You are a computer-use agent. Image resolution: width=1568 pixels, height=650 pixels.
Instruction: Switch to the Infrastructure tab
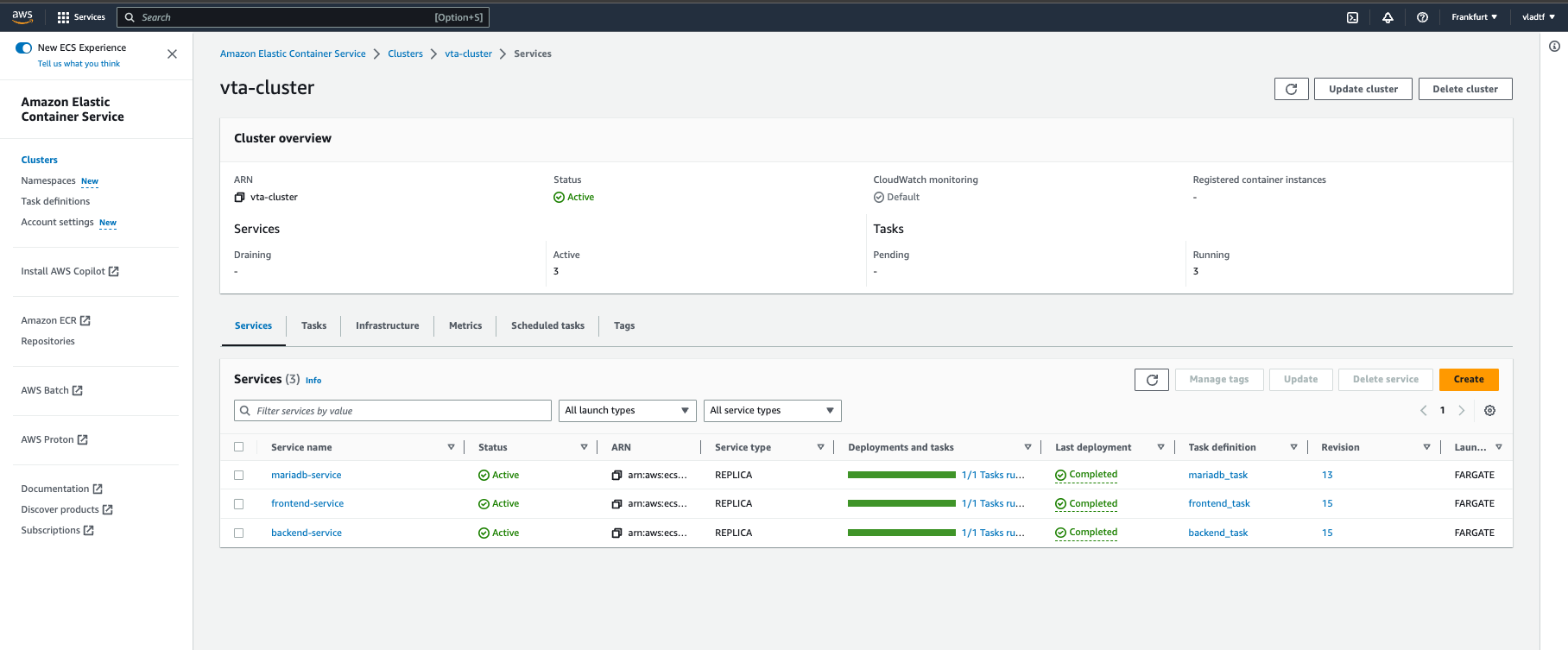click(387, 326)
